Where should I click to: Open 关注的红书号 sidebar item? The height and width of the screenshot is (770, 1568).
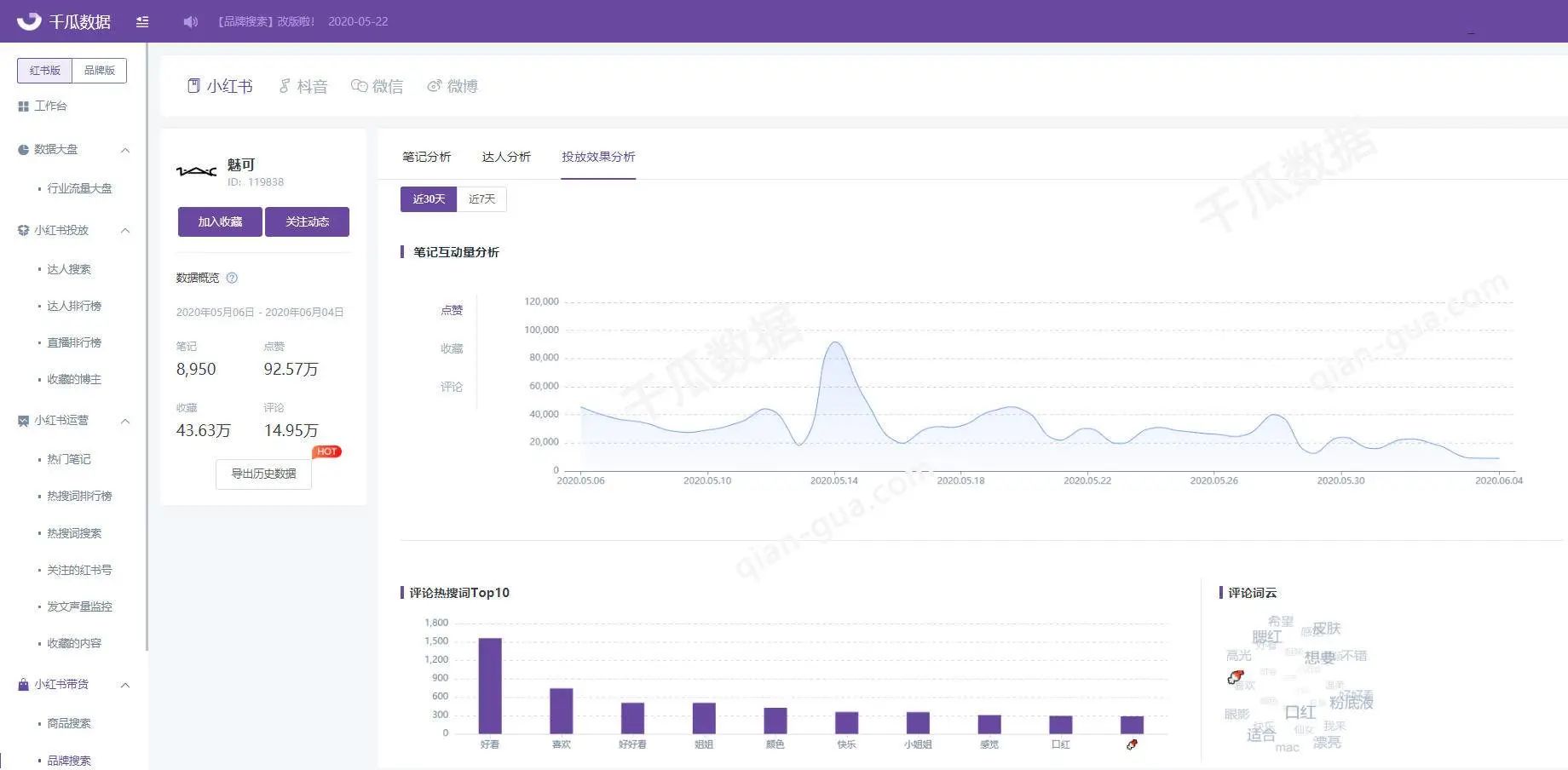(79, 570)
